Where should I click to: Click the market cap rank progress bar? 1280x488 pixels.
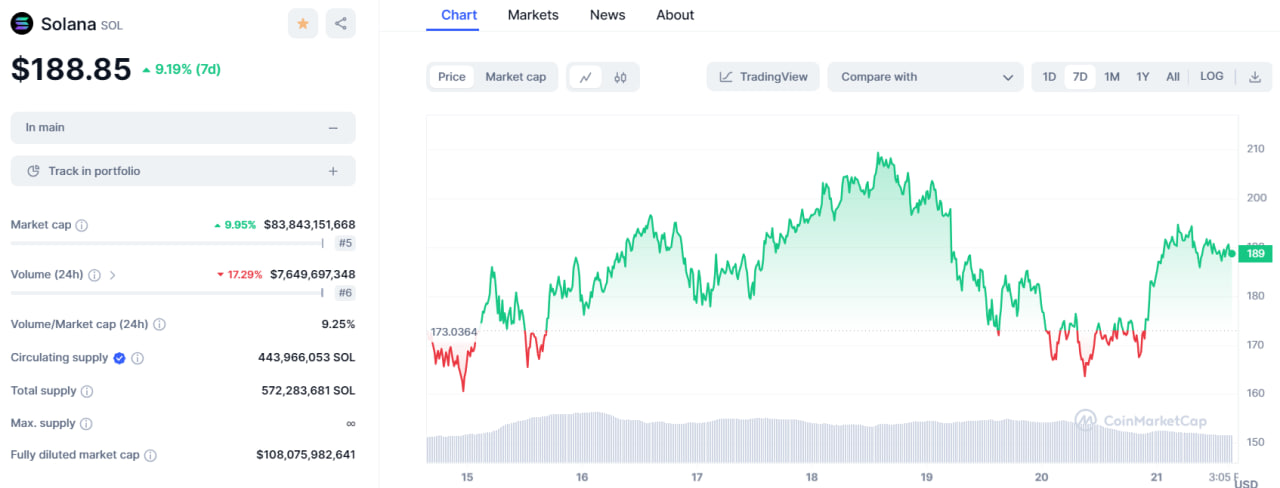tap(168, 243)
